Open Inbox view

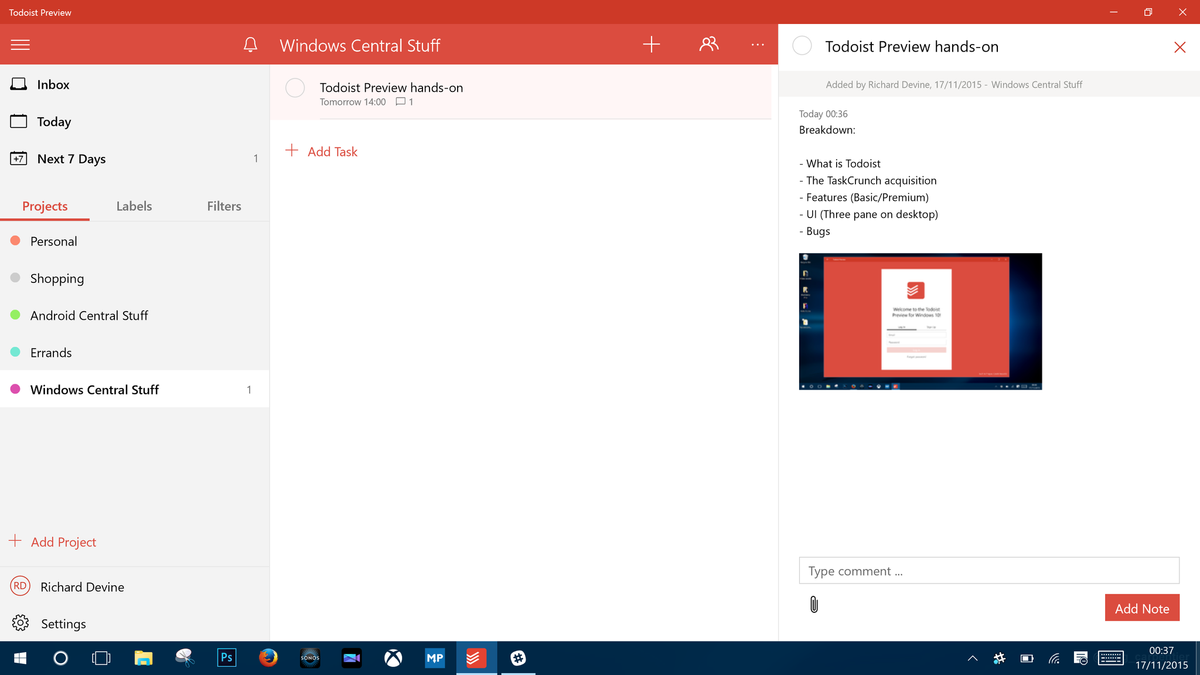tap(134, 85)
